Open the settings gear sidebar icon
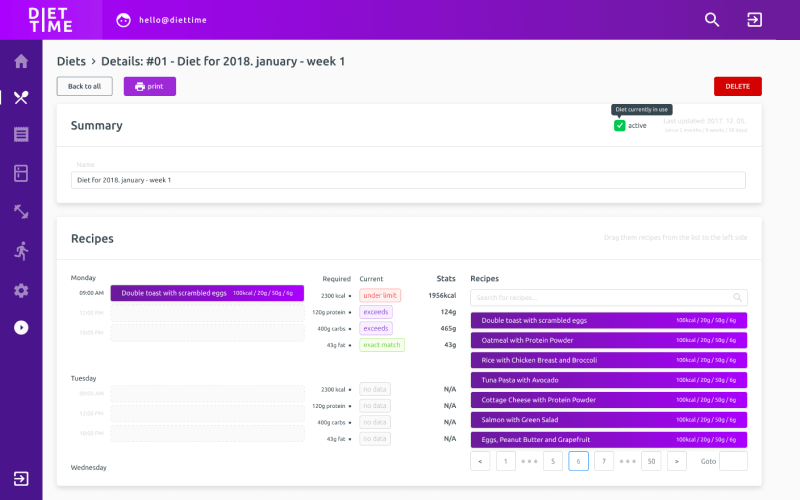The height and width of the screenshot is (500, 800). 21,290
